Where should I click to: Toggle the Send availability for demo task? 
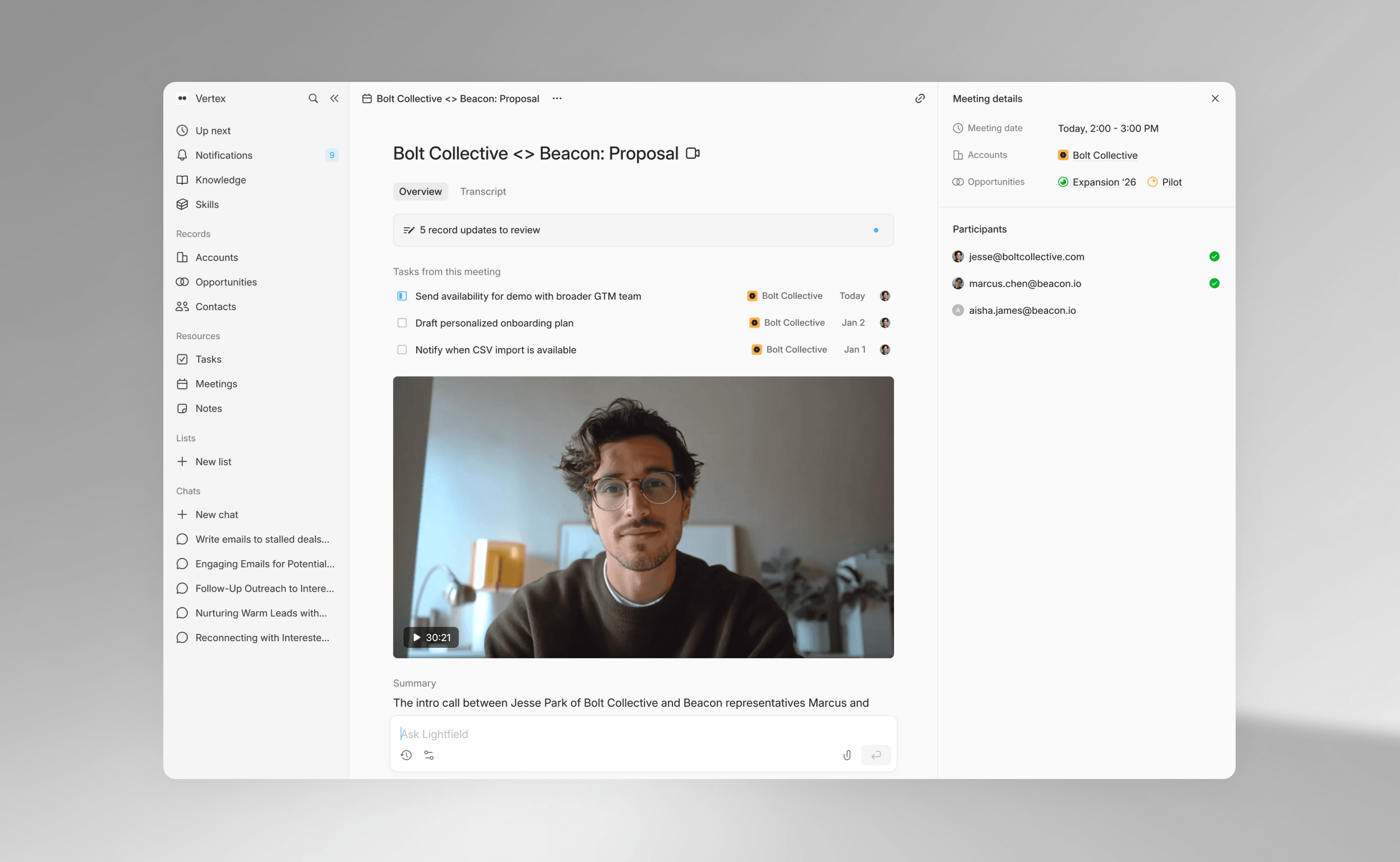pos(402,296)
